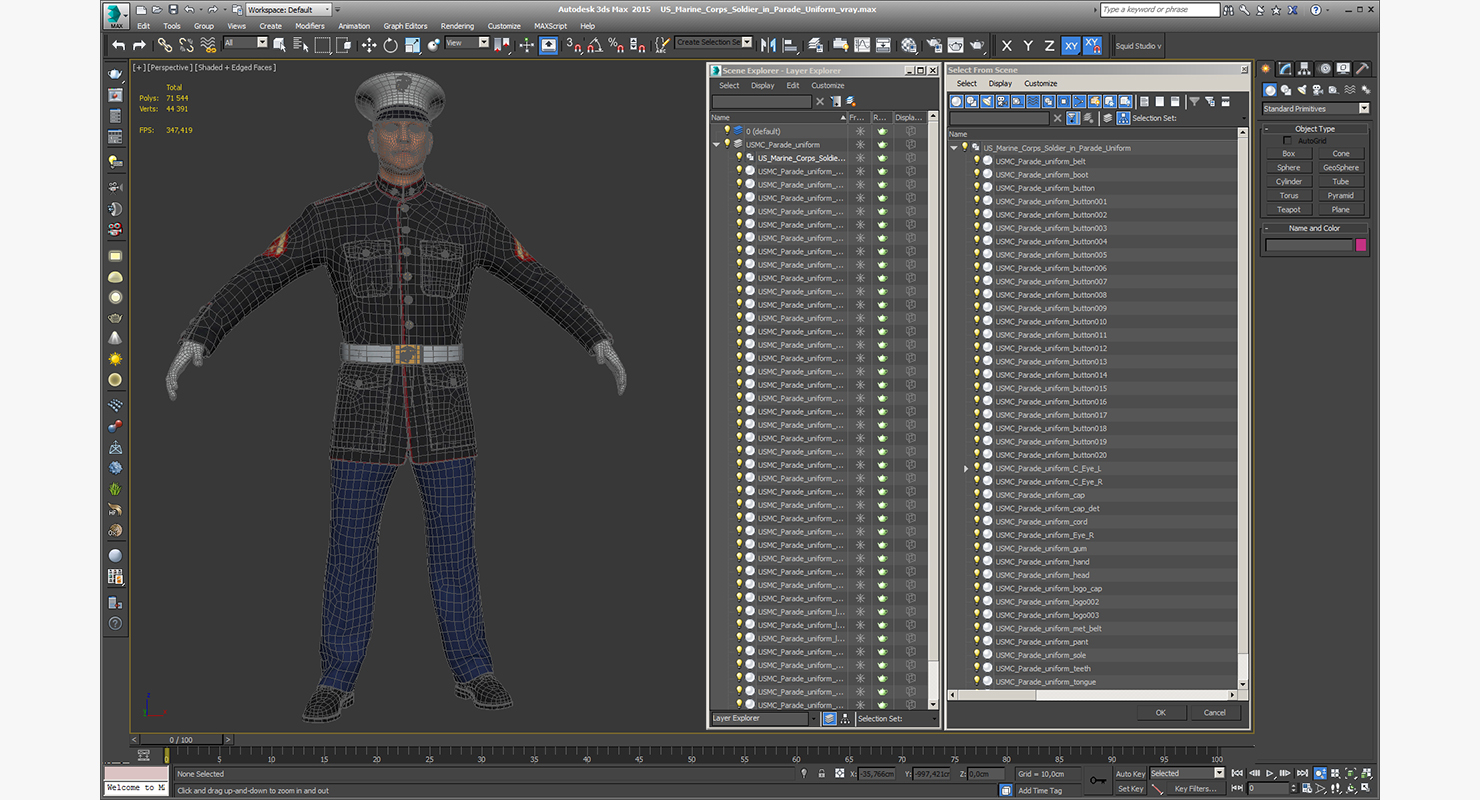Click the Undo arrow in main toolbar
The height and width of the screenshot is (800, 1480).
pos(119,45)
